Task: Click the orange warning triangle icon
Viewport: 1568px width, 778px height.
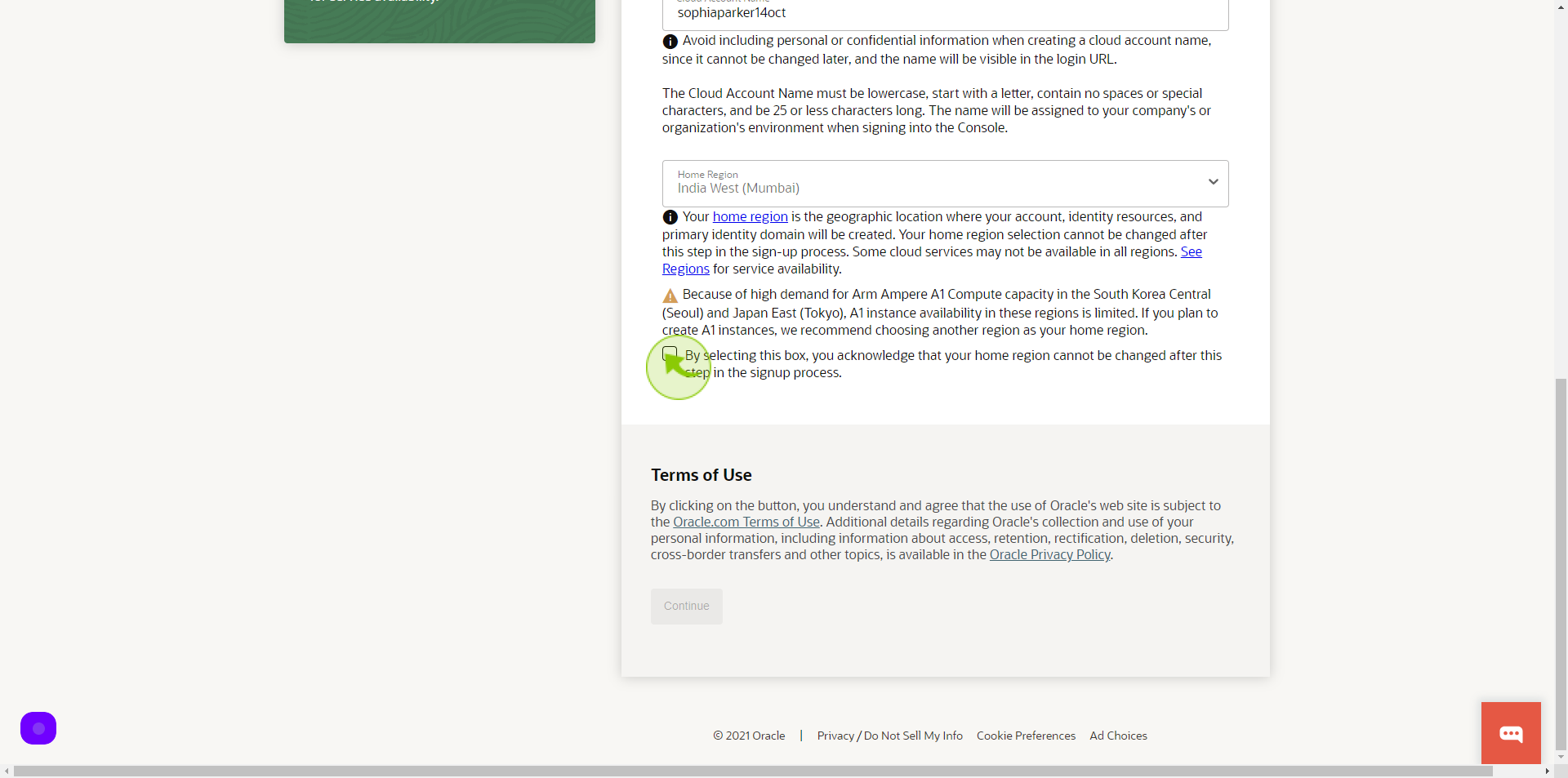Action: click(x=670, y=296)
